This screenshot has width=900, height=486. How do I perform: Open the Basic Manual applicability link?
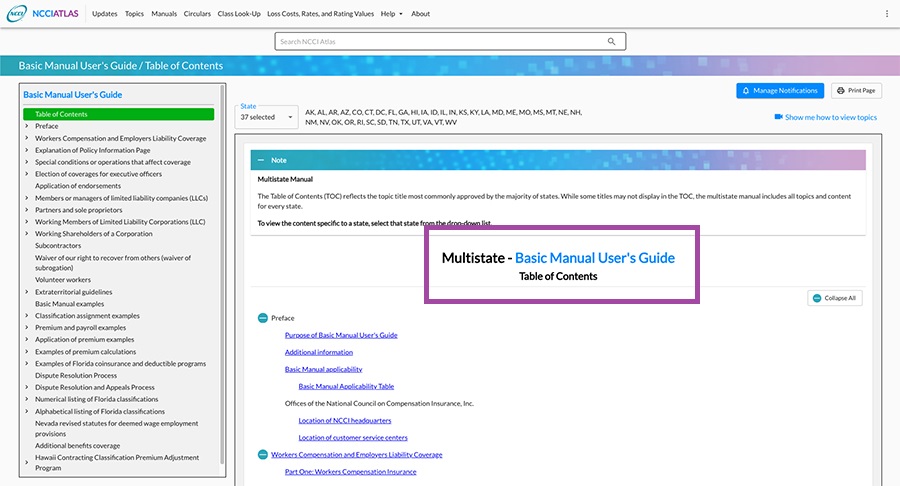(323, 370)
